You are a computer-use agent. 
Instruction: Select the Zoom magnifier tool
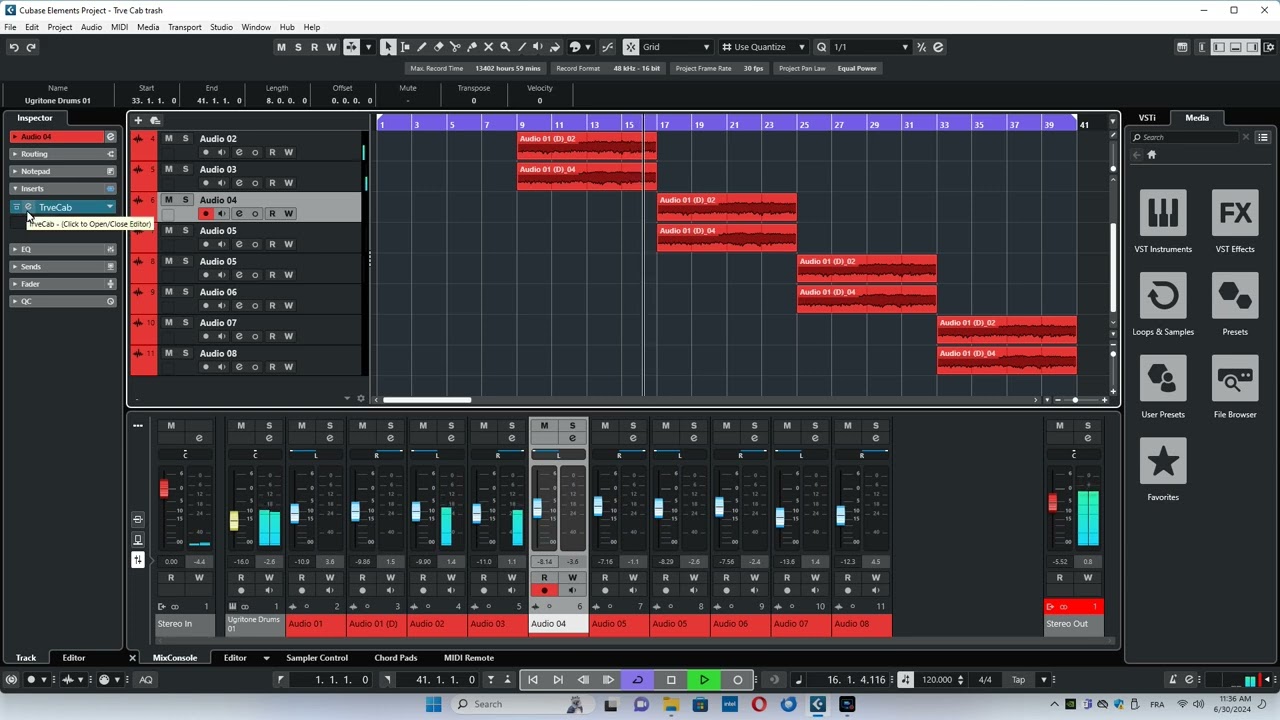coord(505,47)
